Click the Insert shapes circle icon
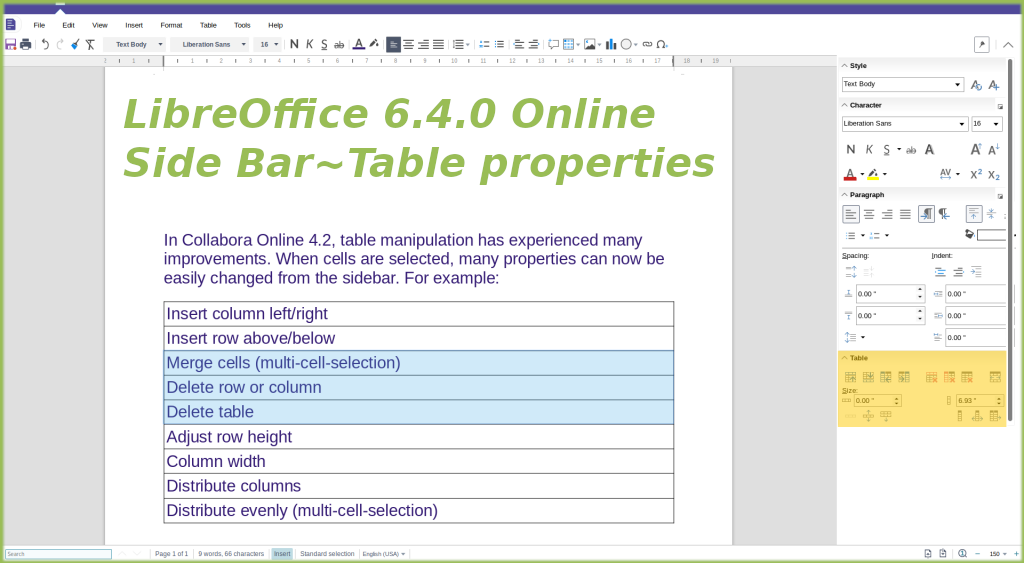 coord(626,44)
